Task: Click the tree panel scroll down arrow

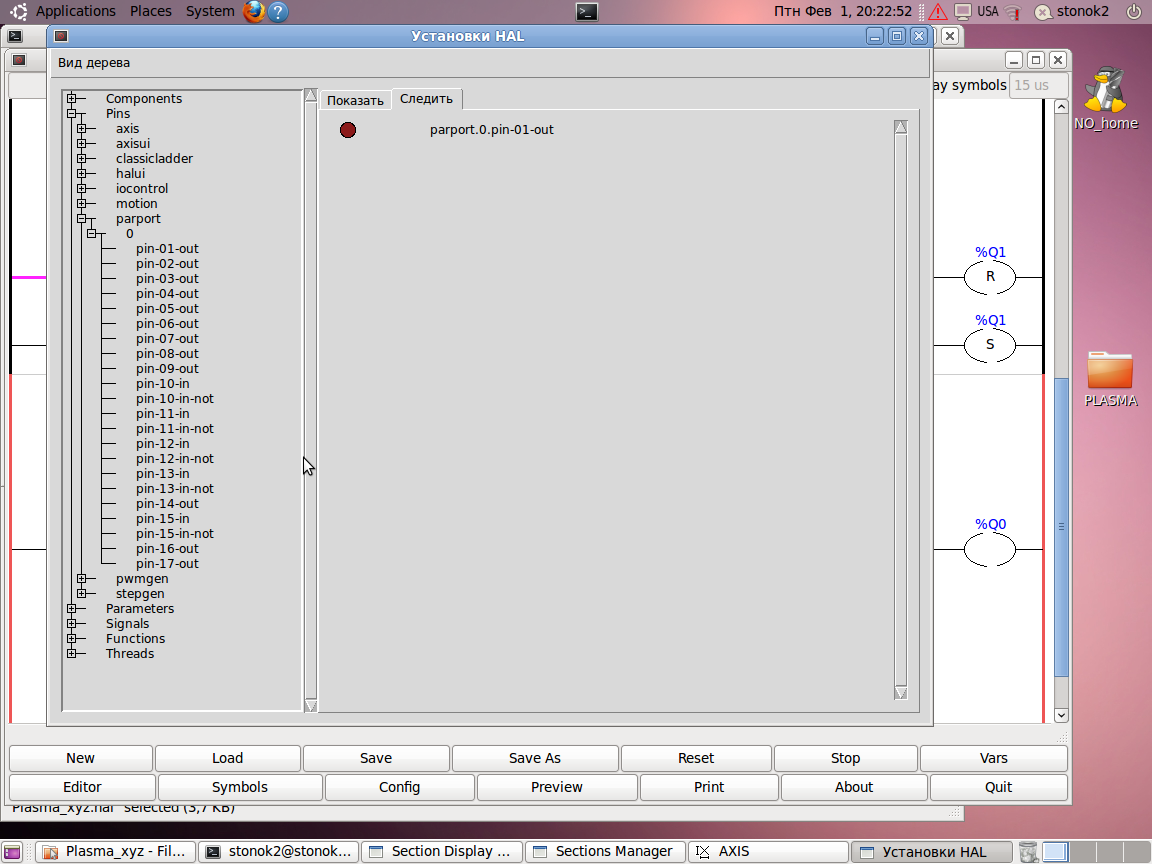Action: coord(311,705)
